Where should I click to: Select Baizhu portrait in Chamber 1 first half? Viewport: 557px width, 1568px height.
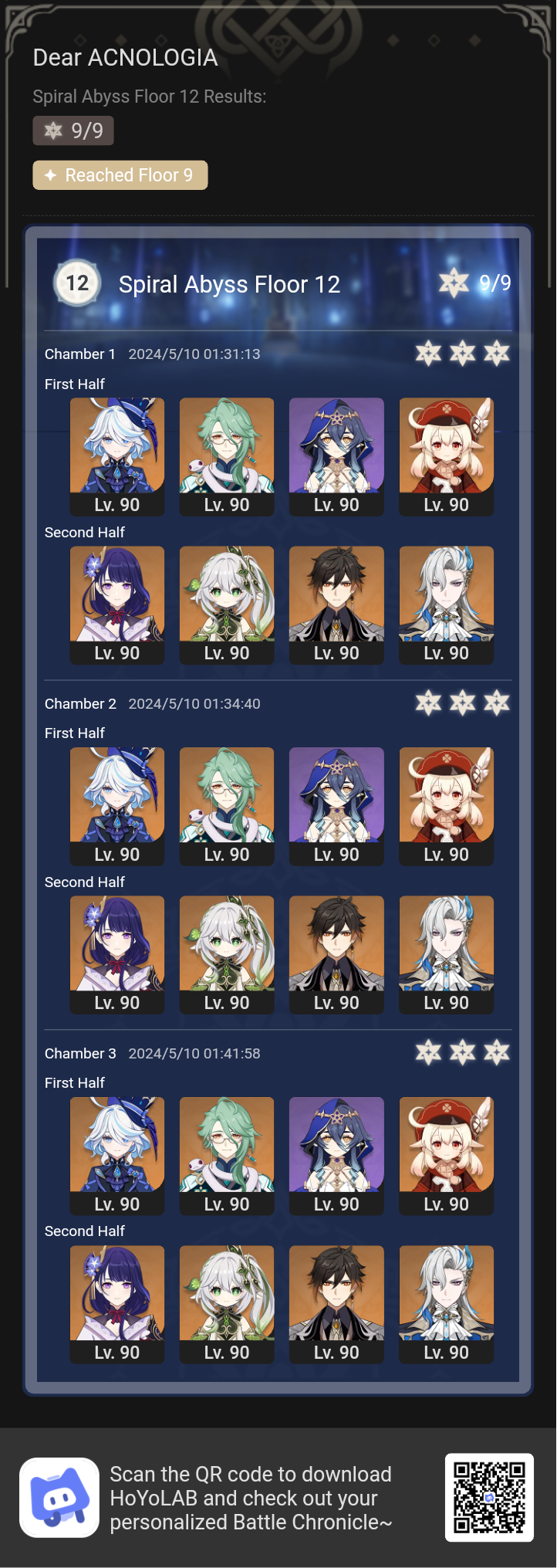(227, 456)
